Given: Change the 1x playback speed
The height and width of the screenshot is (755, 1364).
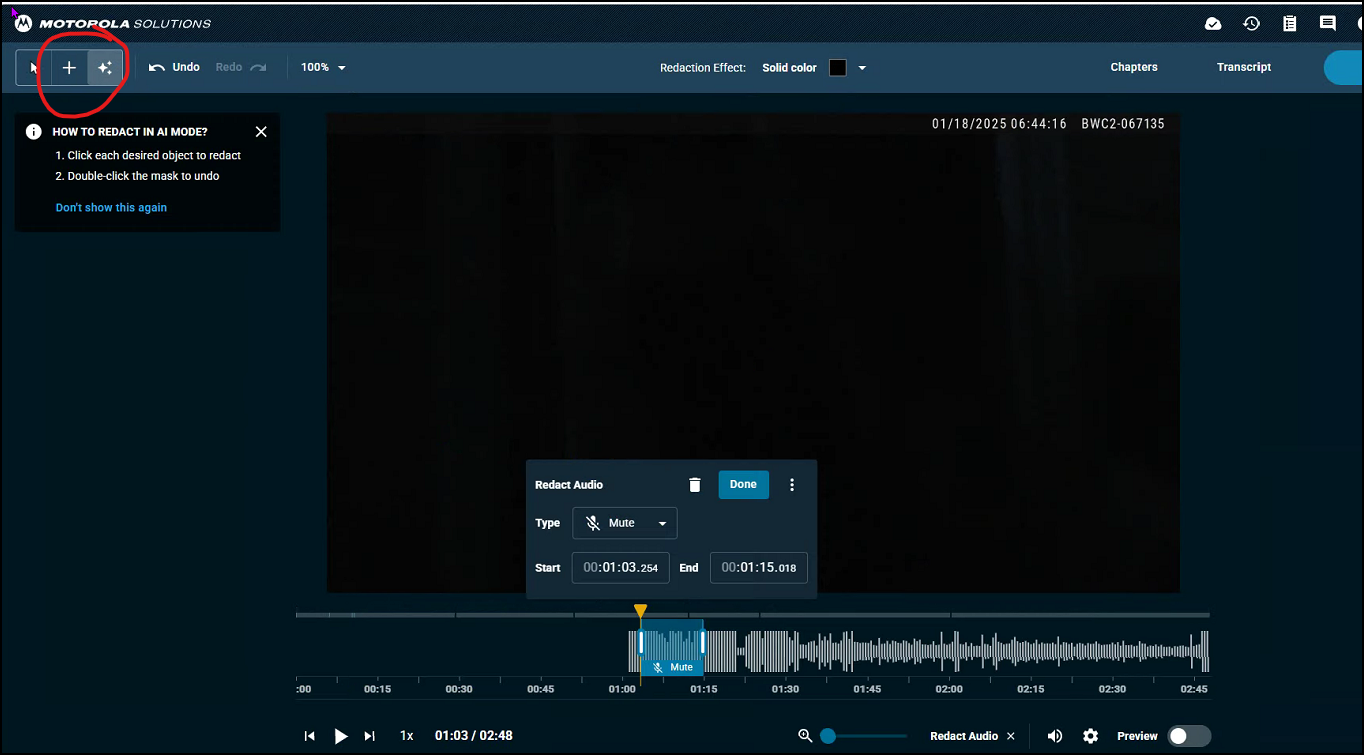Looking at the screenshot, I should click(407, 736).
